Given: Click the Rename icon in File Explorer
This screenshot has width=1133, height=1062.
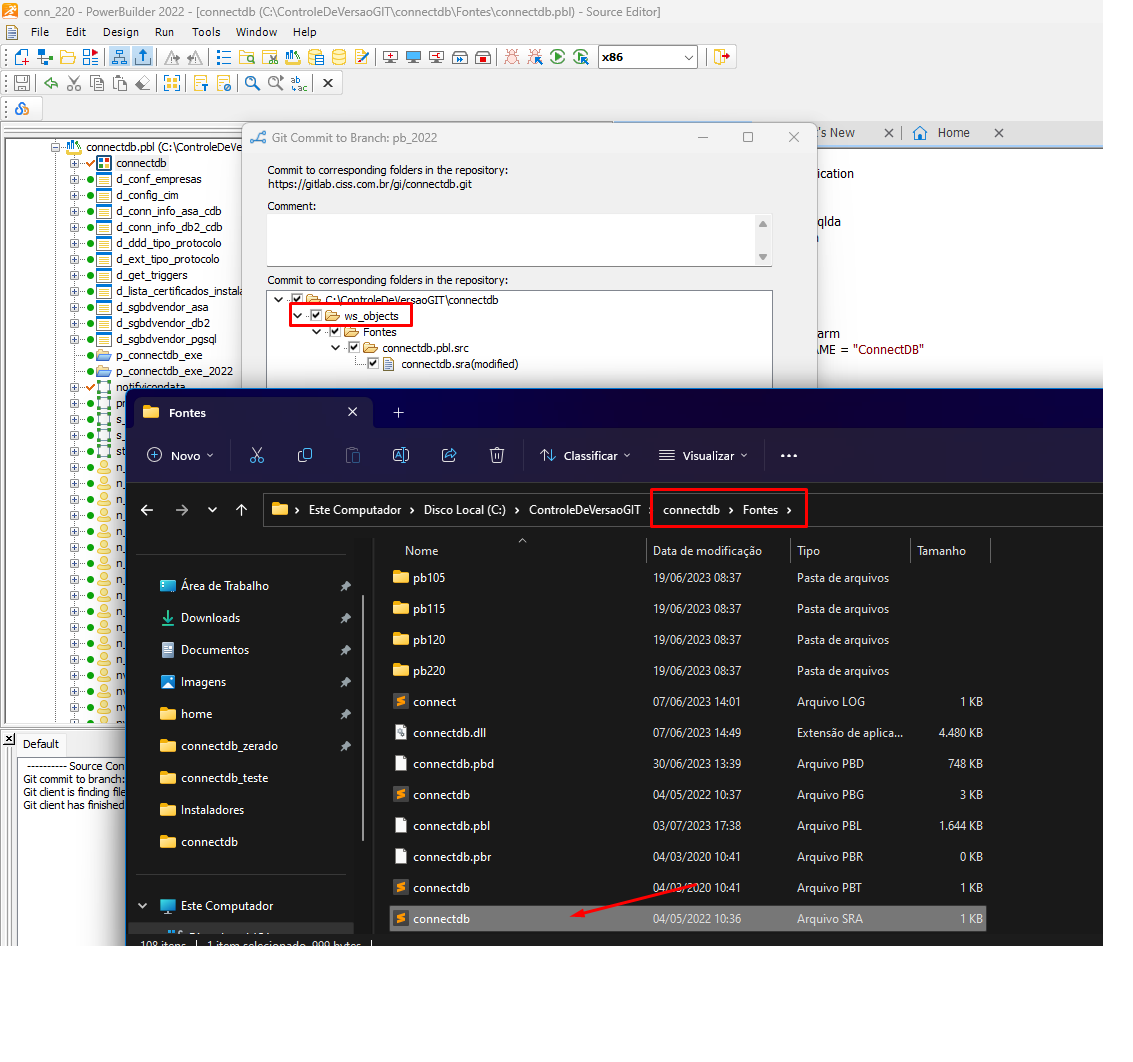Looking at the screenshot, I should click(x=401, y=455).
